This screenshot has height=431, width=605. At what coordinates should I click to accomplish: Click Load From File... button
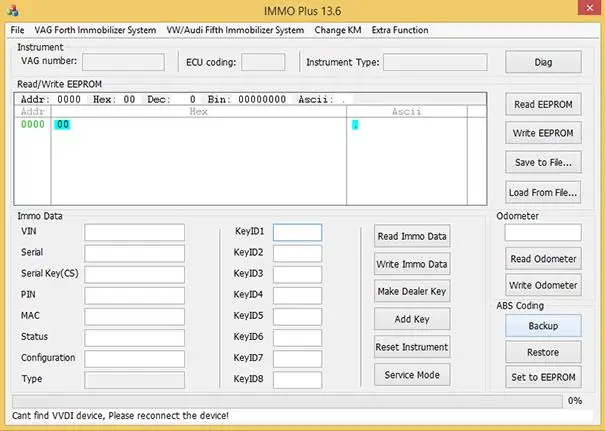tap(543, 192)
